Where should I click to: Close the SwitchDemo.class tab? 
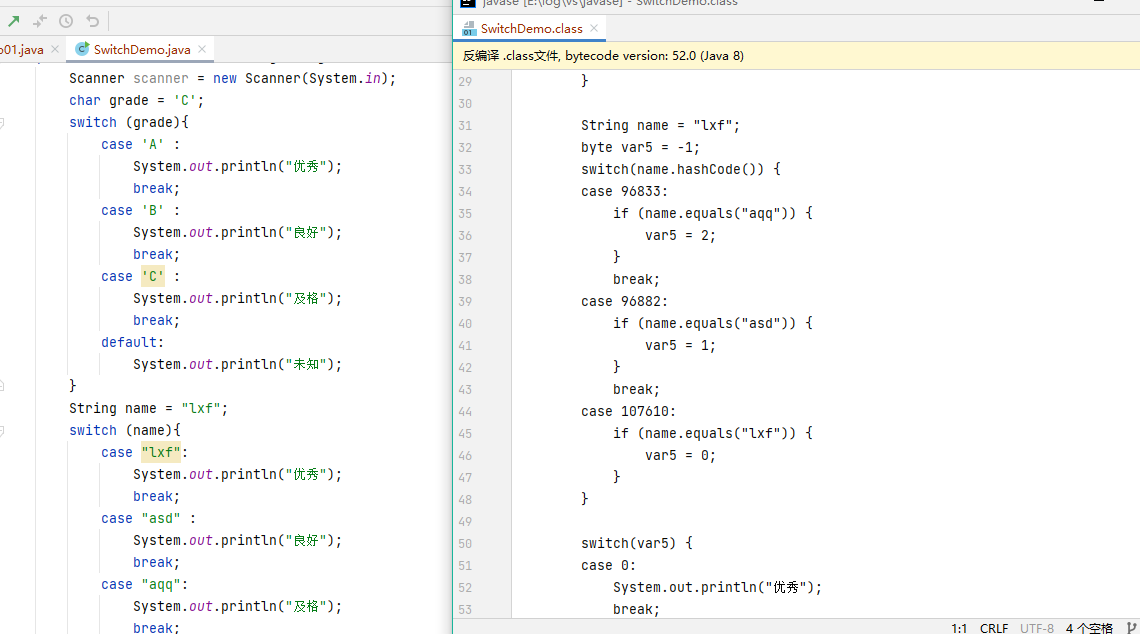pos(594,28)
